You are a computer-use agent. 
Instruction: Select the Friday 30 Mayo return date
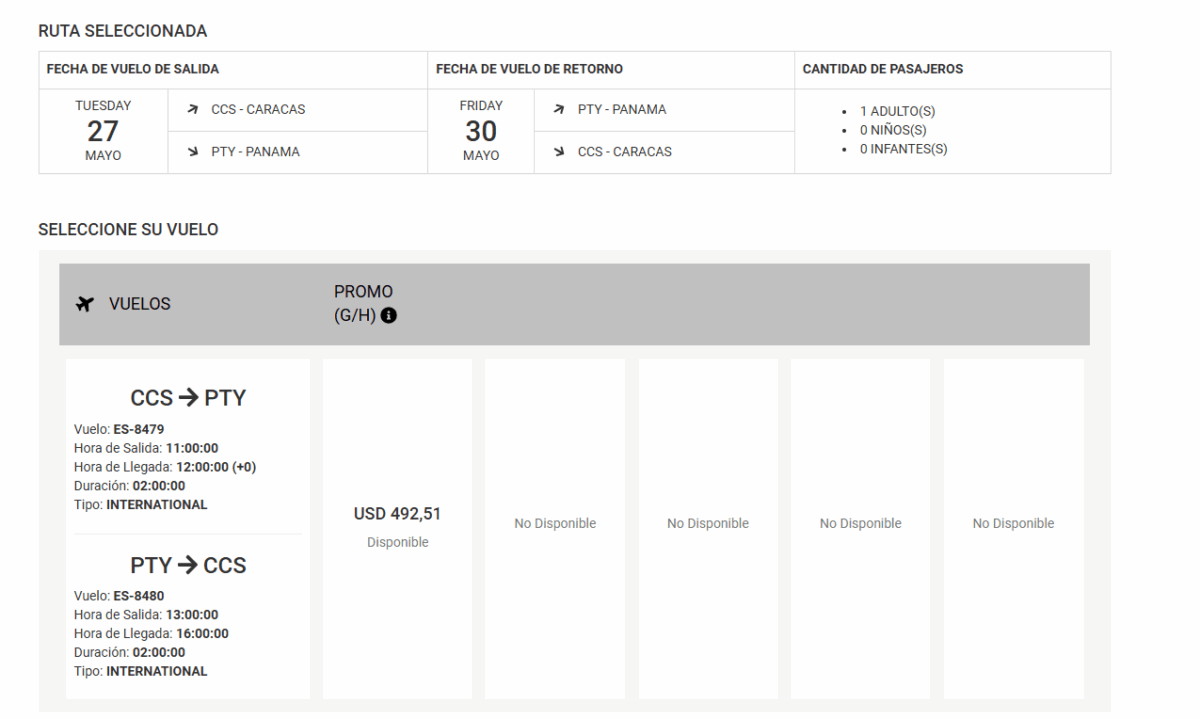(480, 131)
